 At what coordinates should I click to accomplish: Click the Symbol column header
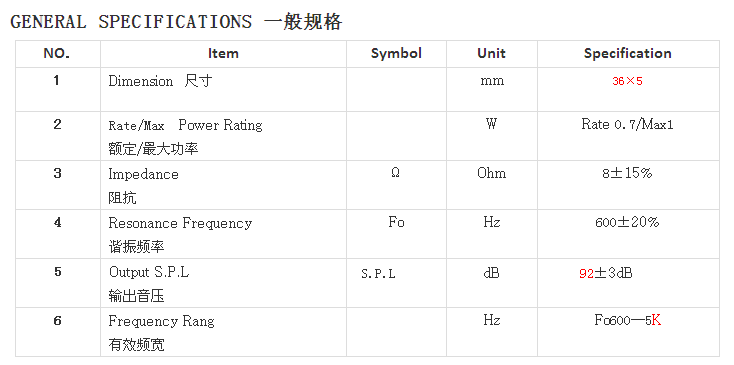(x=396, y=54)
